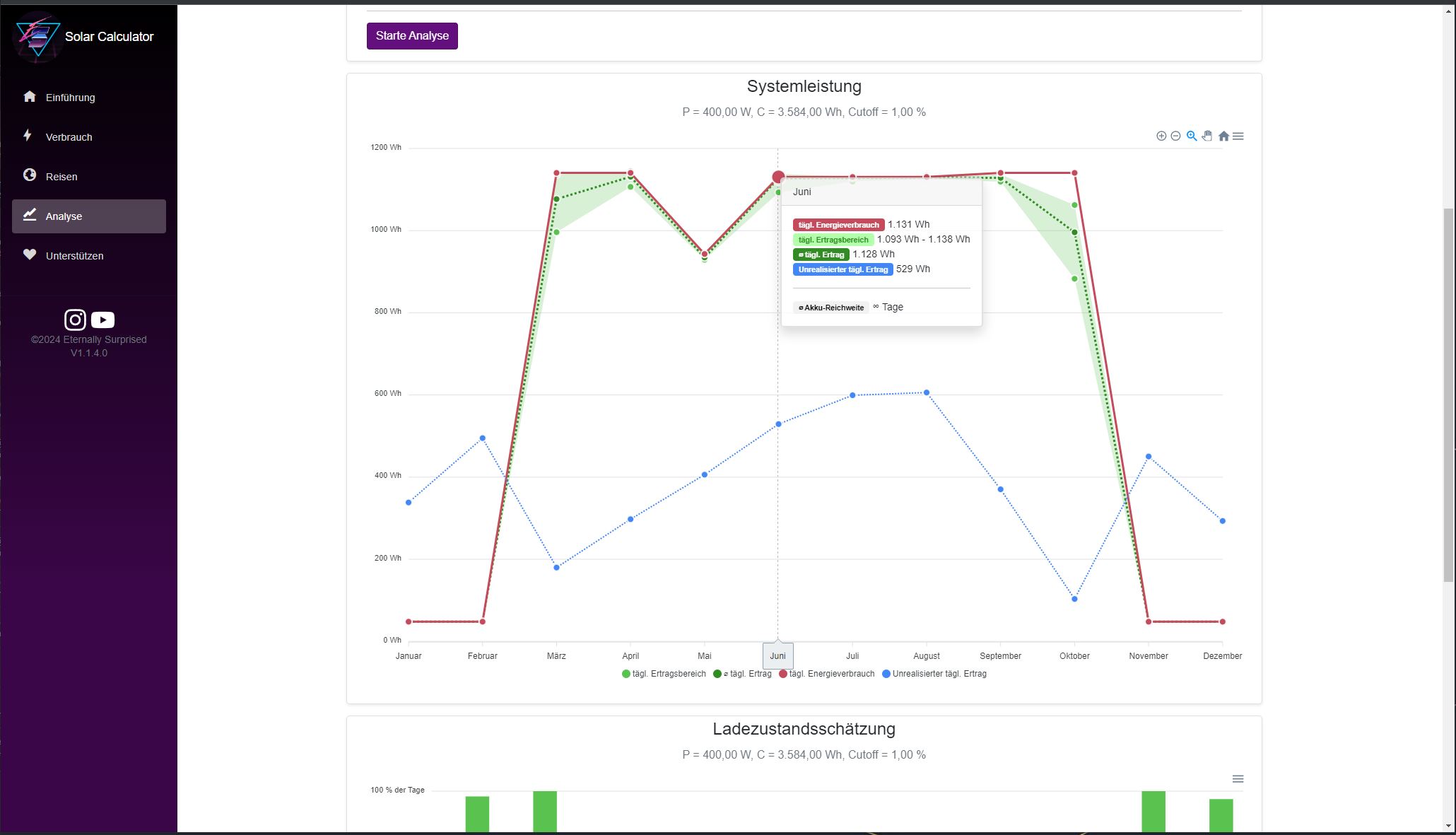Open the Einführung page from the sidebar

70,98
